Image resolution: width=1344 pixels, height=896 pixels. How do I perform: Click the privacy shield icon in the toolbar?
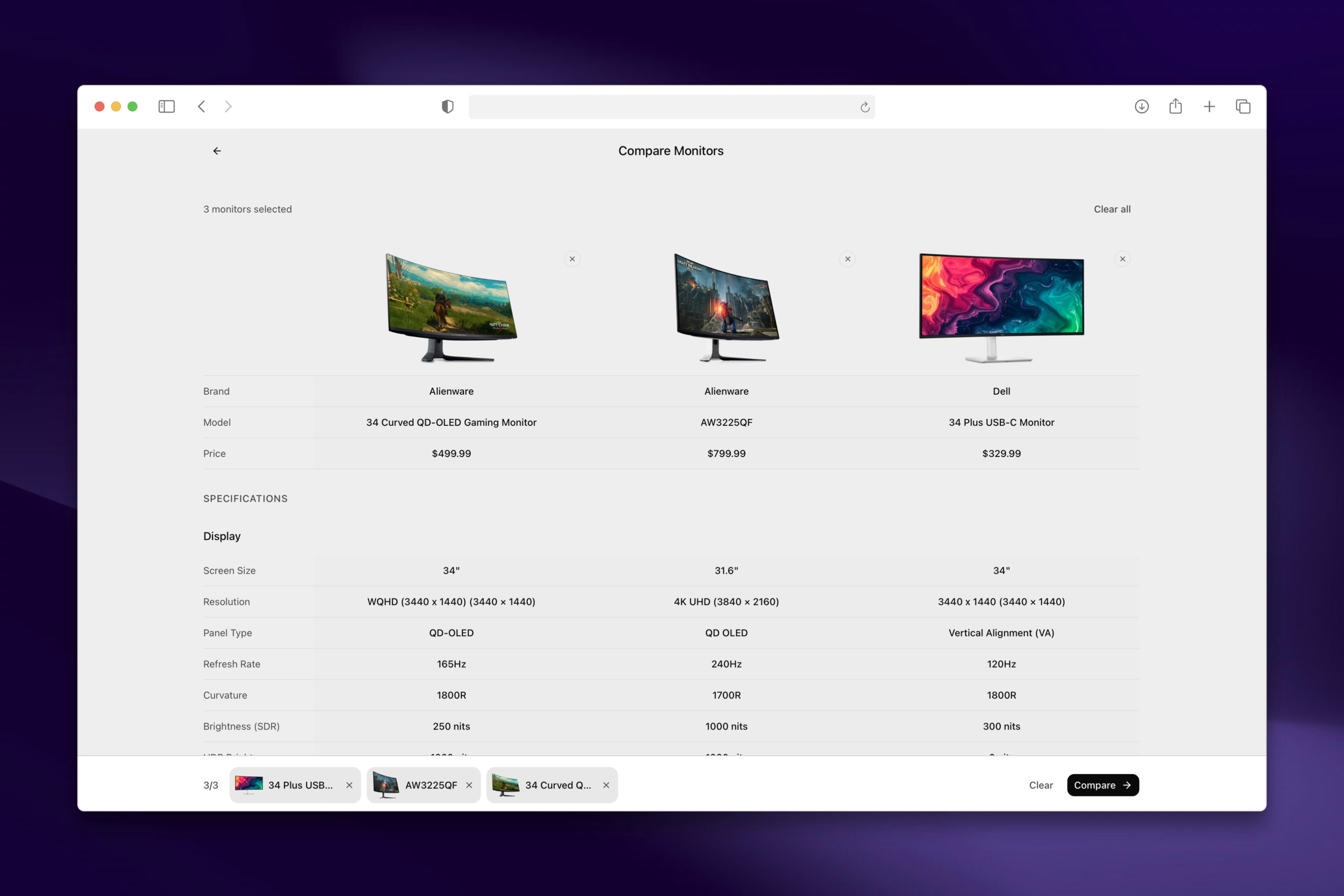(x=447, y=106)
